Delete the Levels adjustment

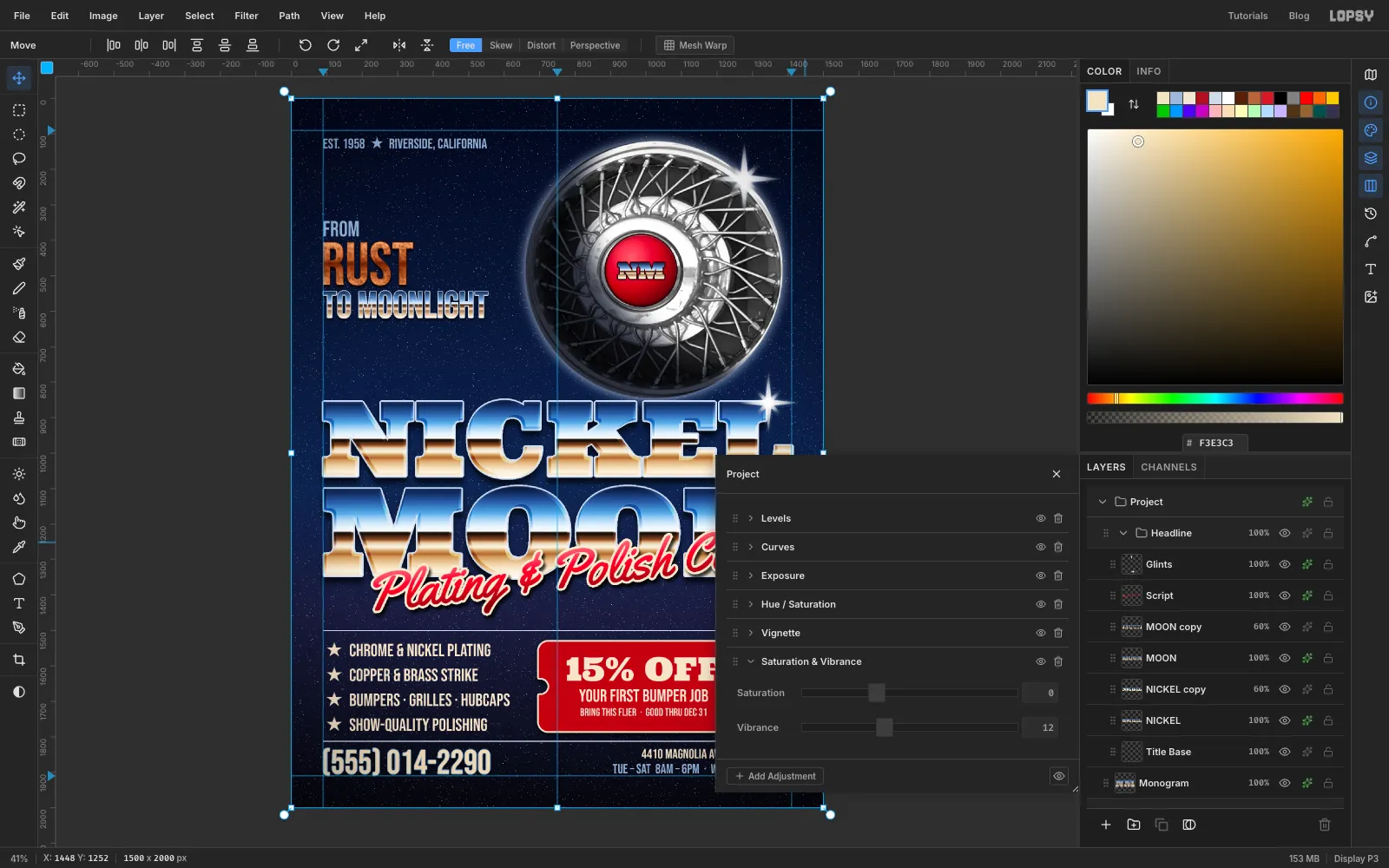tap(1058, 518)
